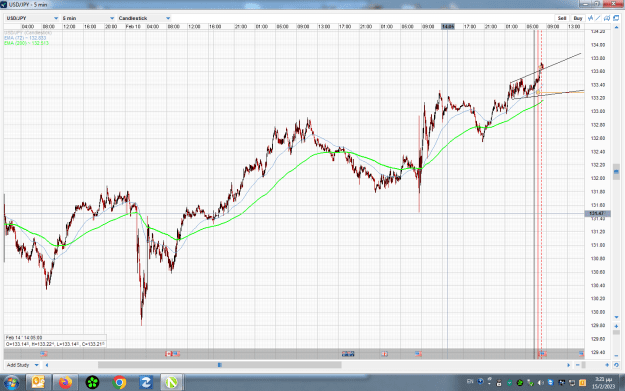This screenshot has height=391, width=625.
Task: Open the green N taskbar app
Action: point(171,383)
